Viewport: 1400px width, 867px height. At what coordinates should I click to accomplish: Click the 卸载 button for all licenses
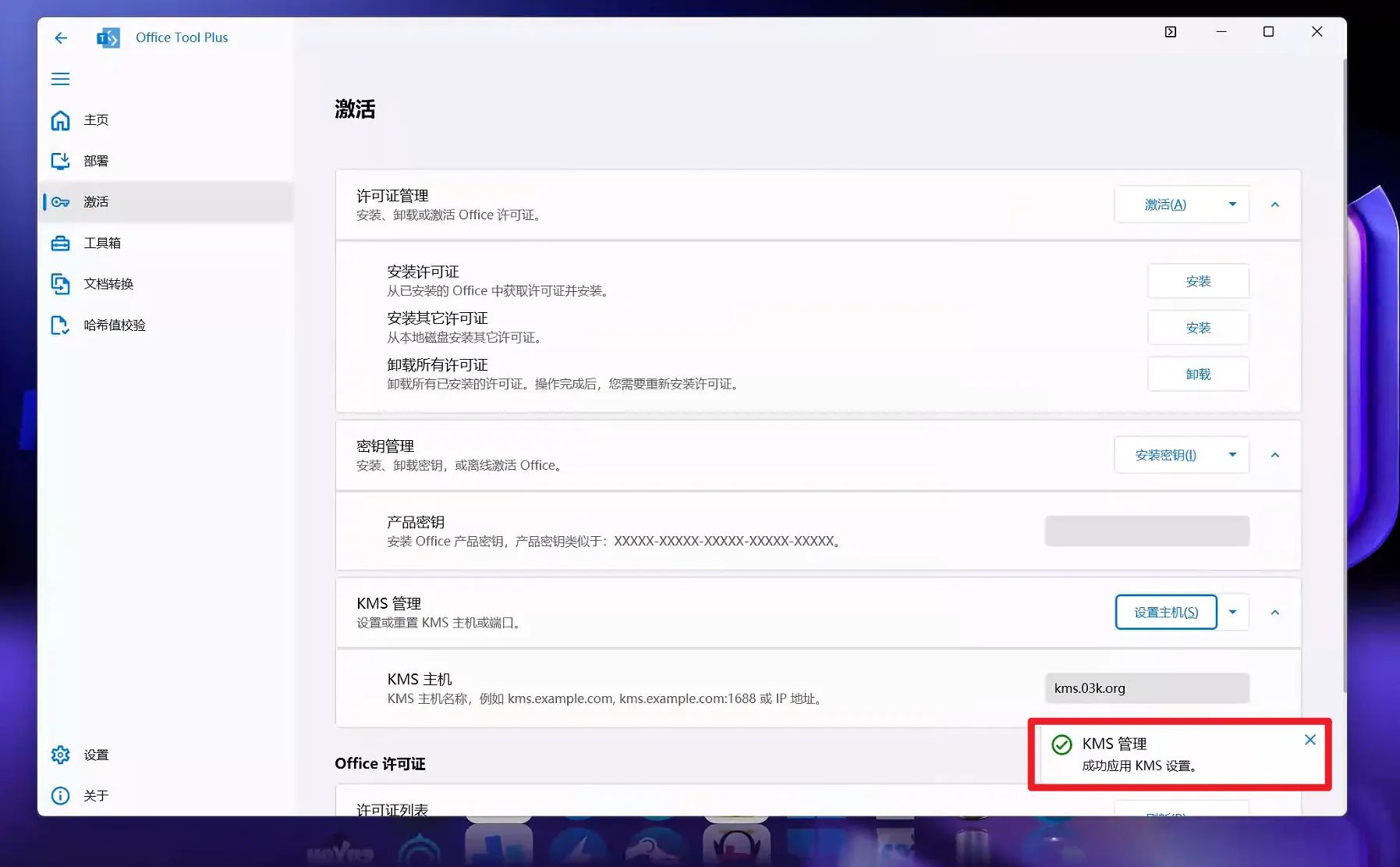coord(1198,375)
